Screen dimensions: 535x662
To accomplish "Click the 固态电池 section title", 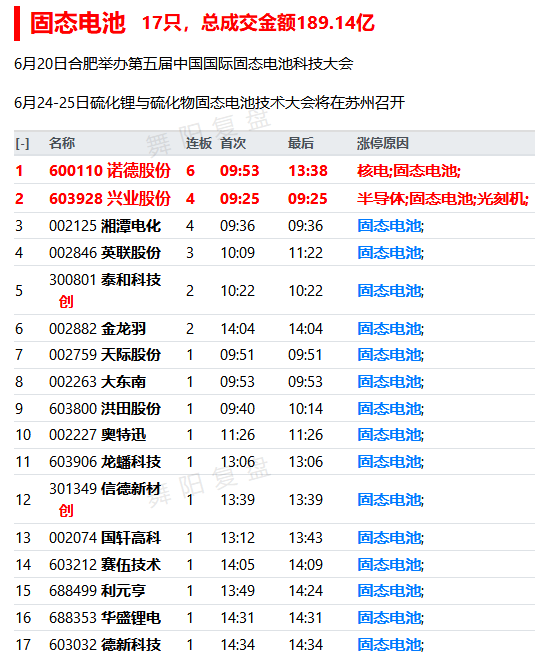I will tap(78, 23).
